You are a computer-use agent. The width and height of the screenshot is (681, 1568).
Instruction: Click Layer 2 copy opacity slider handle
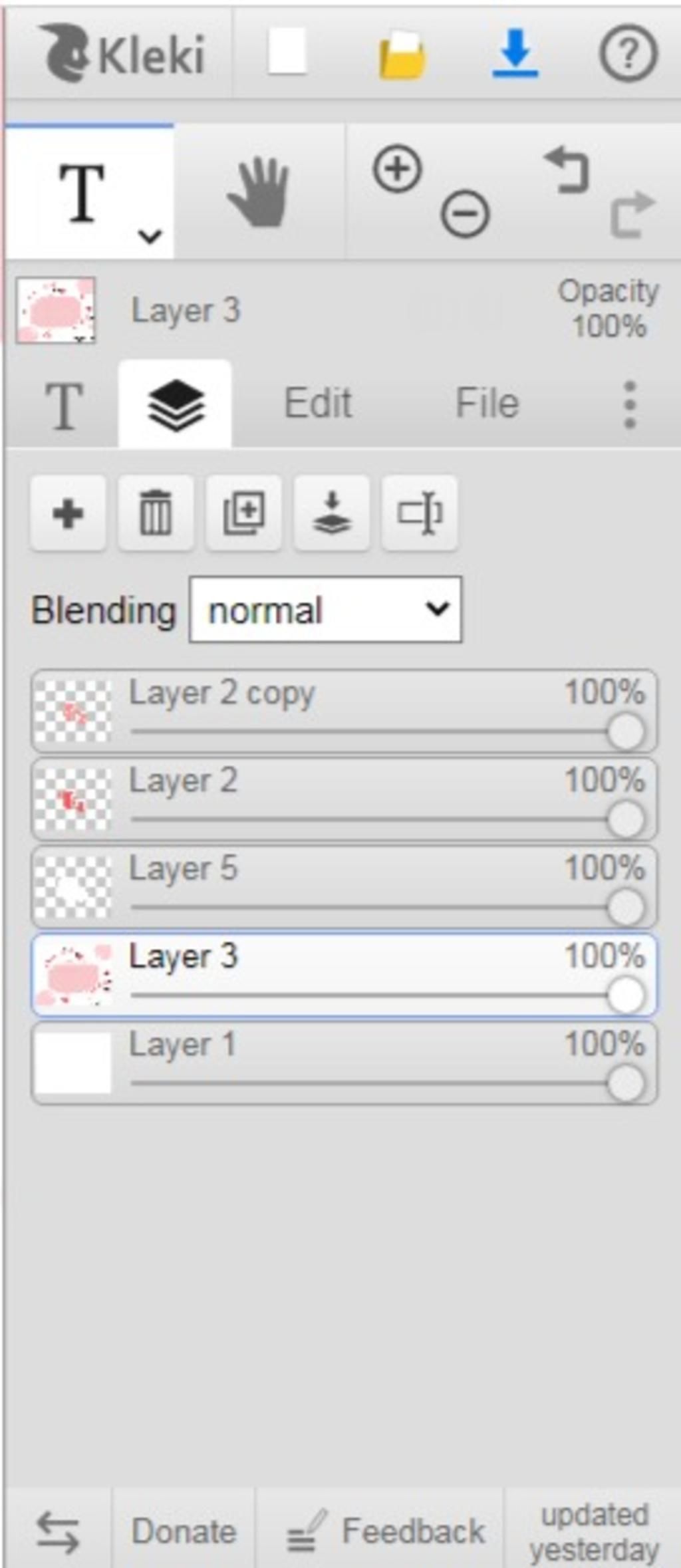[626, 731]
